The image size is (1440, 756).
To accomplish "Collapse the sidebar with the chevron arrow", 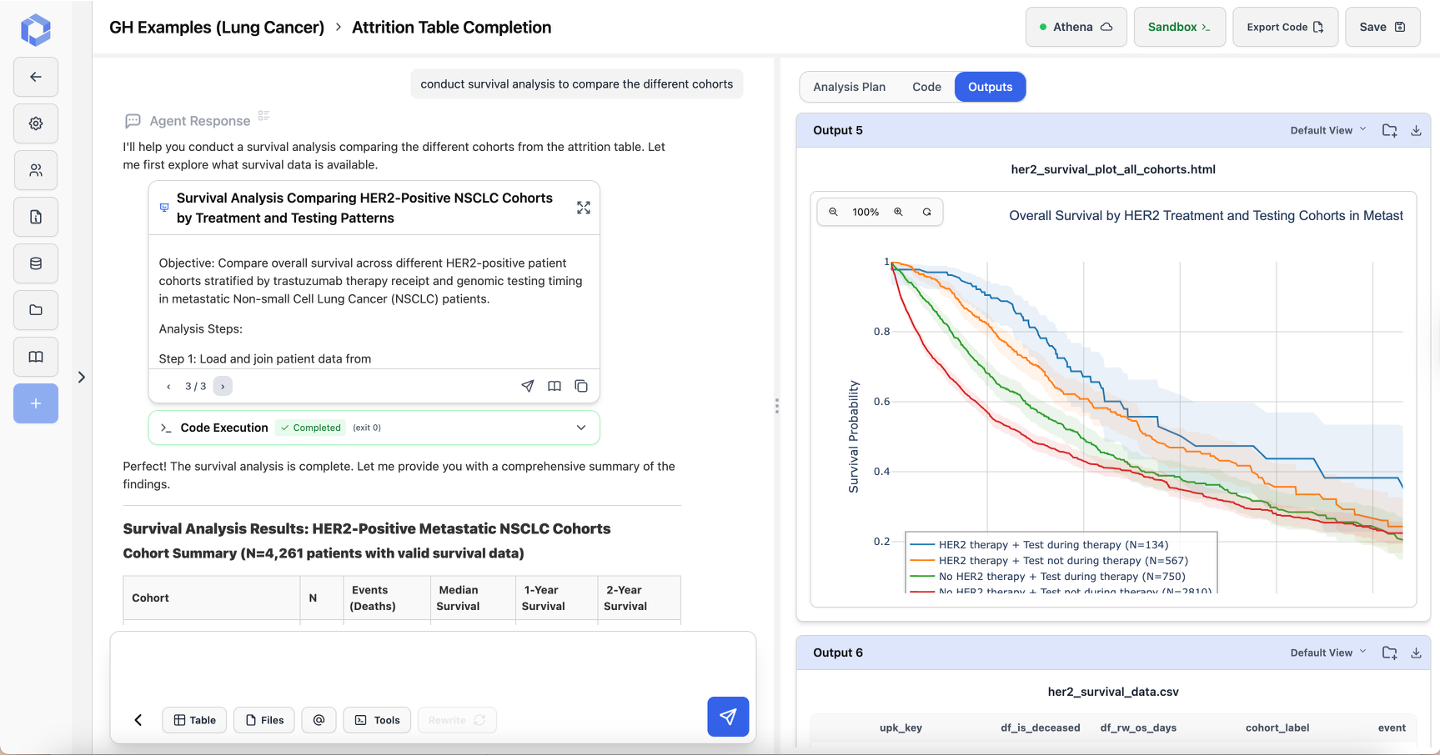I will [81, 377].
